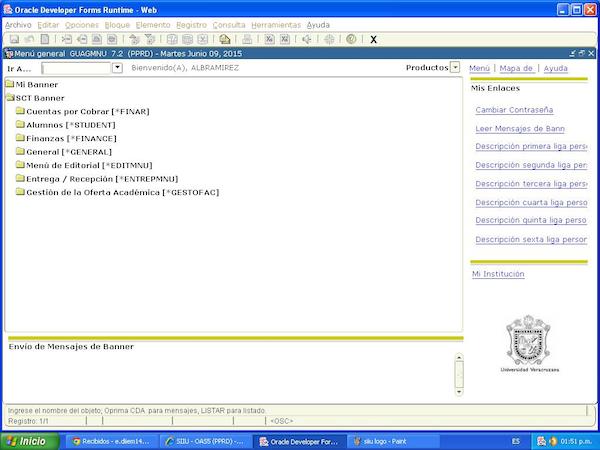Open the Alumnos [*STUDENT] folder icon
The width and height of the screenshot is (600, 450).
(x=20, y=125)
